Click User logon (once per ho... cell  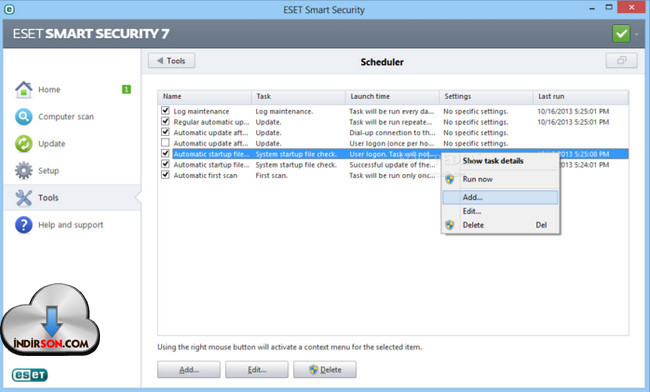coord(391,144)
